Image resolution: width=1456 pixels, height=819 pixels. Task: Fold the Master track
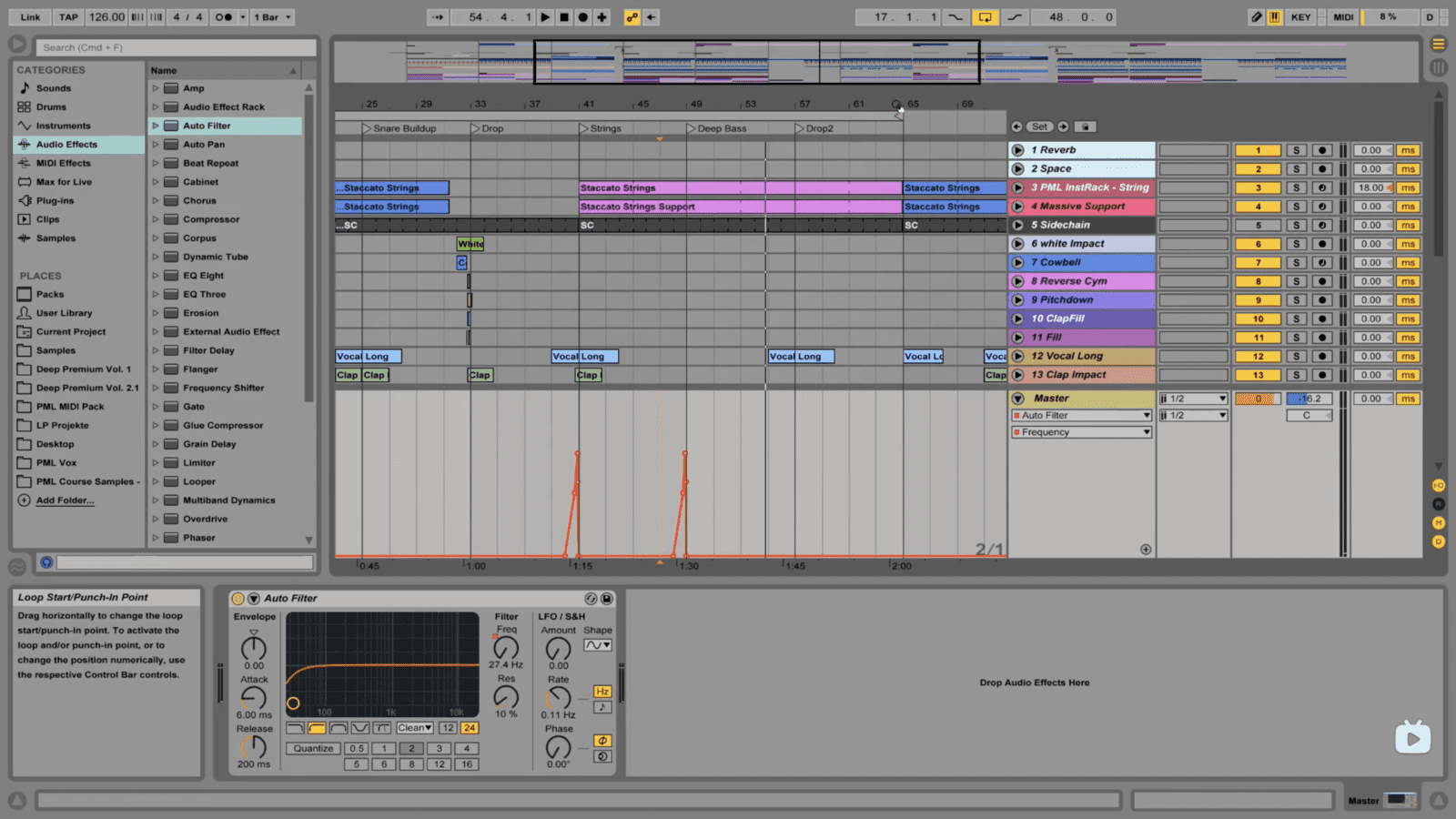(1018, 399)
